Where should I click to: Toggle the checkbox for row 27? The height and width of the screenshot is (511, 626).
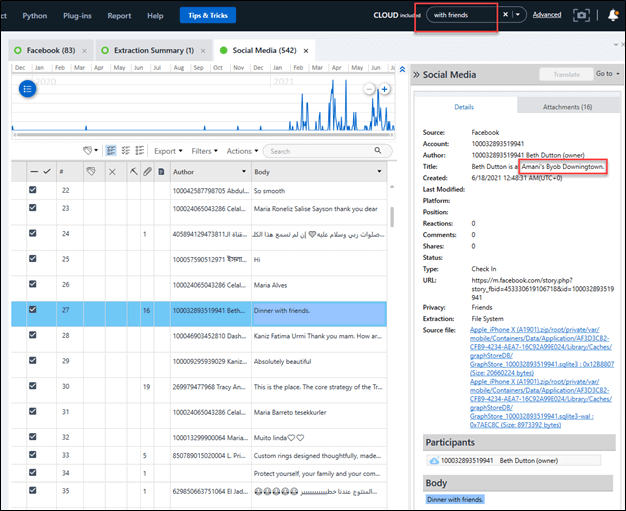click(x=32, y=310)
